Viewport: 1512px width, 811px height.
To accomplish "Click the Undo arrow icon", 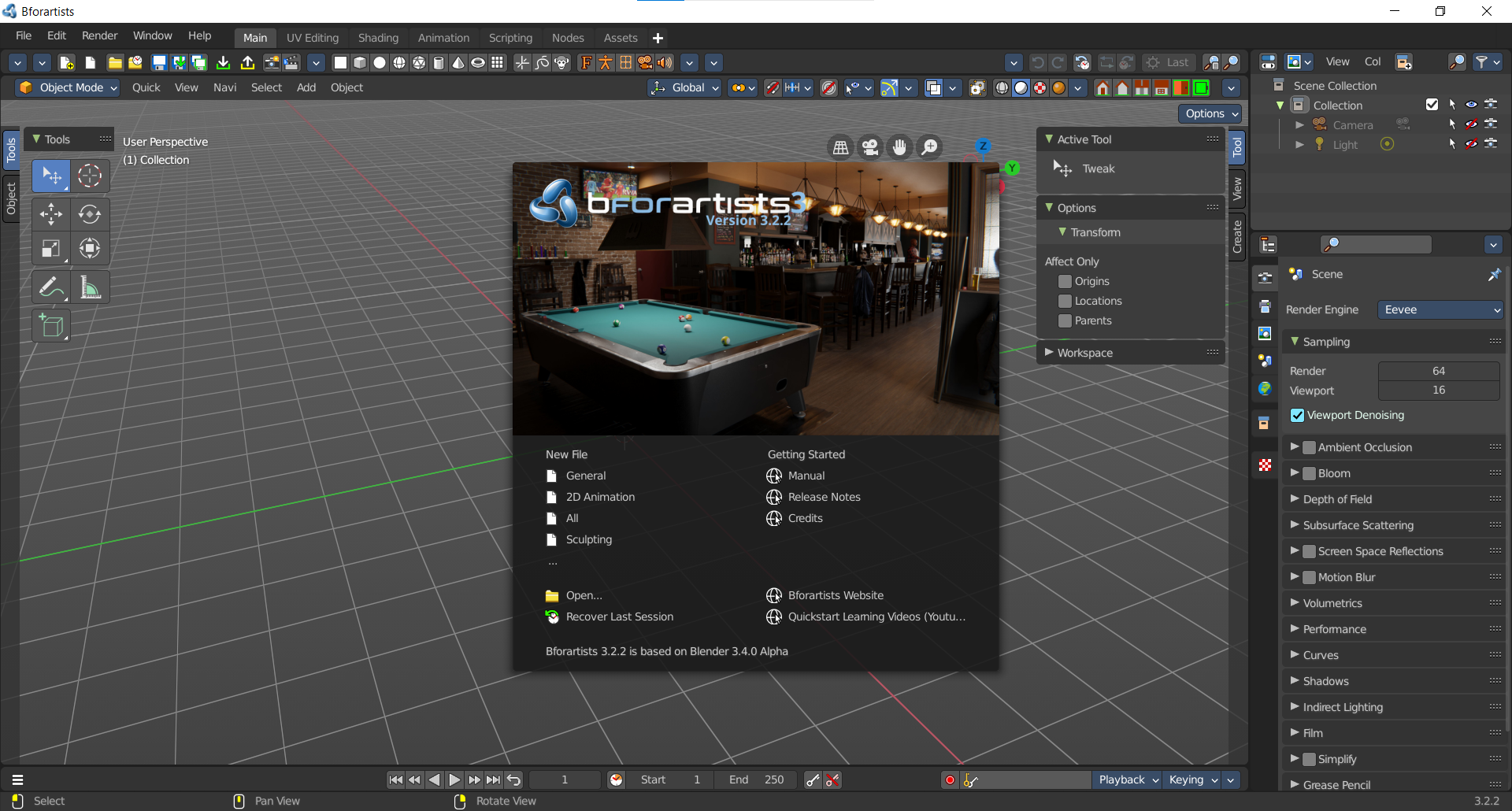I will tap(1038, 63).
